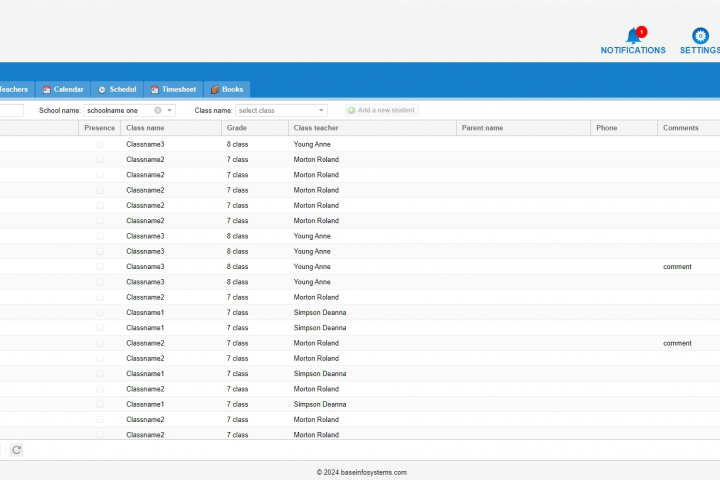Tick presence in the topmost Classname2 row
The width and height of the screenshot is (720, 480).
[x=100, y=159]
